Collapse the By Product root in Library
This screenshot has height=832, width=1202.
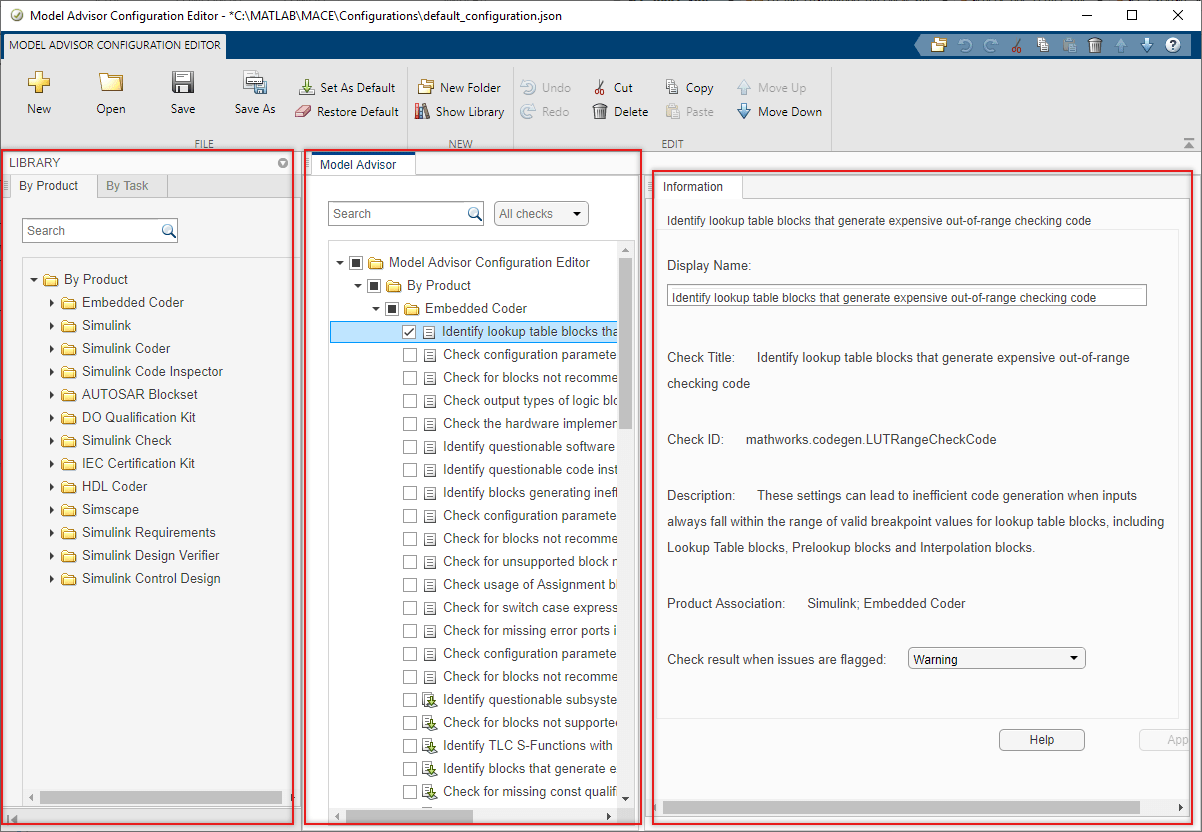[x=34, y=280]
